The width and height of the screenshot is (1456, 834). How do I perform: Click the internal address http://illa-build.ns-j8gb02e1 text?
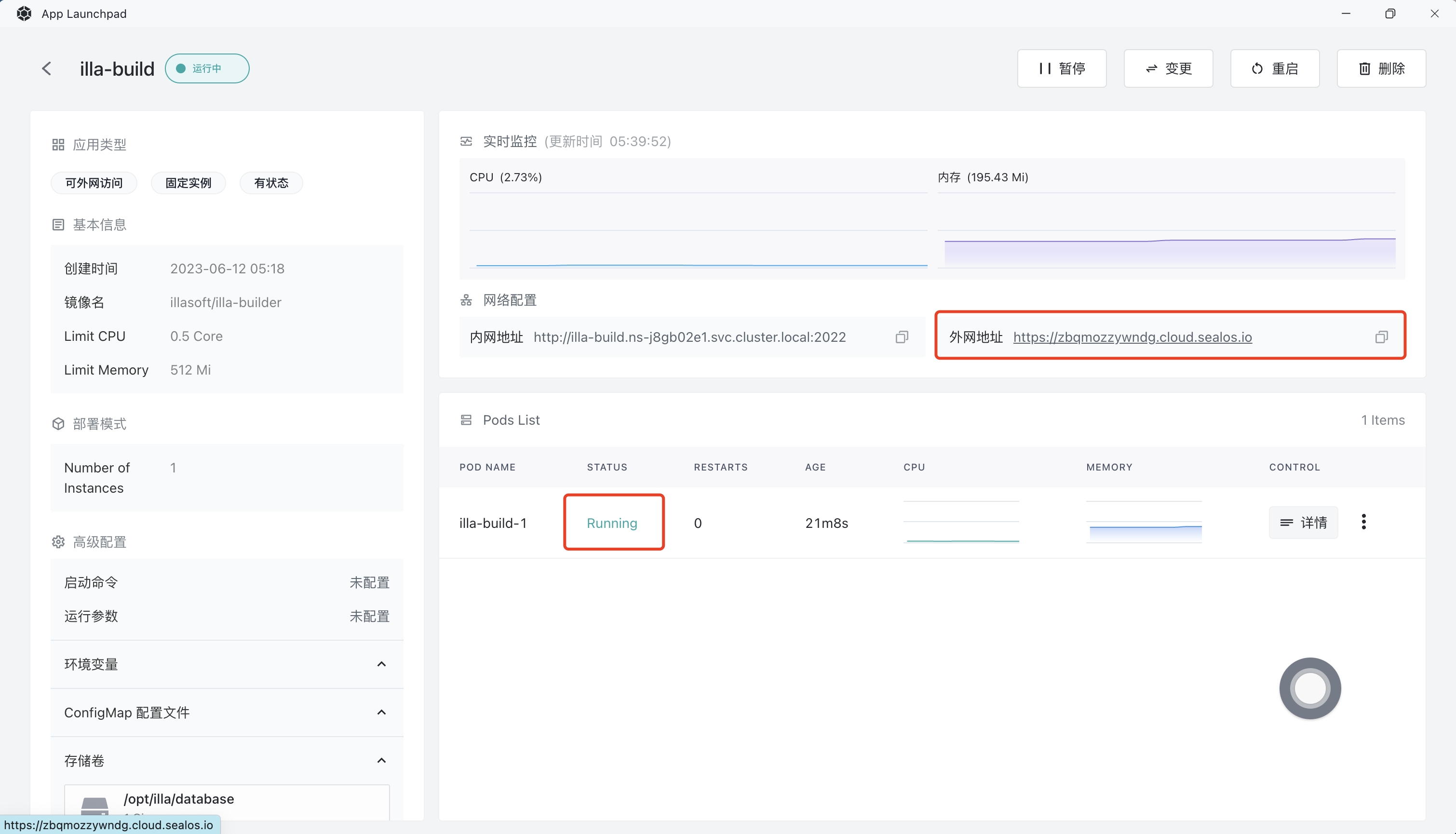click(689, 337)
